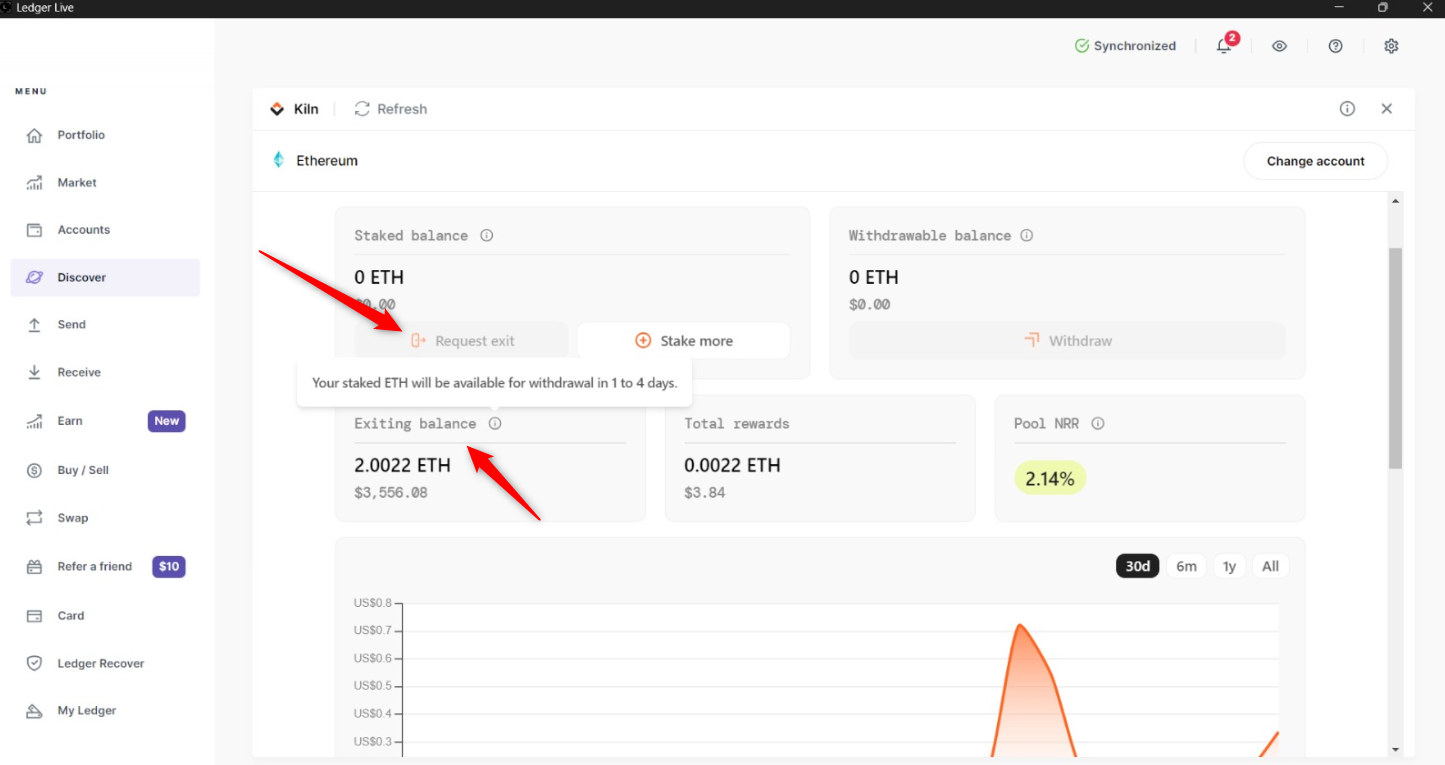Screen dimensions: 1445x765
Task: Switch chart range to 6m
Action: click(x=1186, y=566)
